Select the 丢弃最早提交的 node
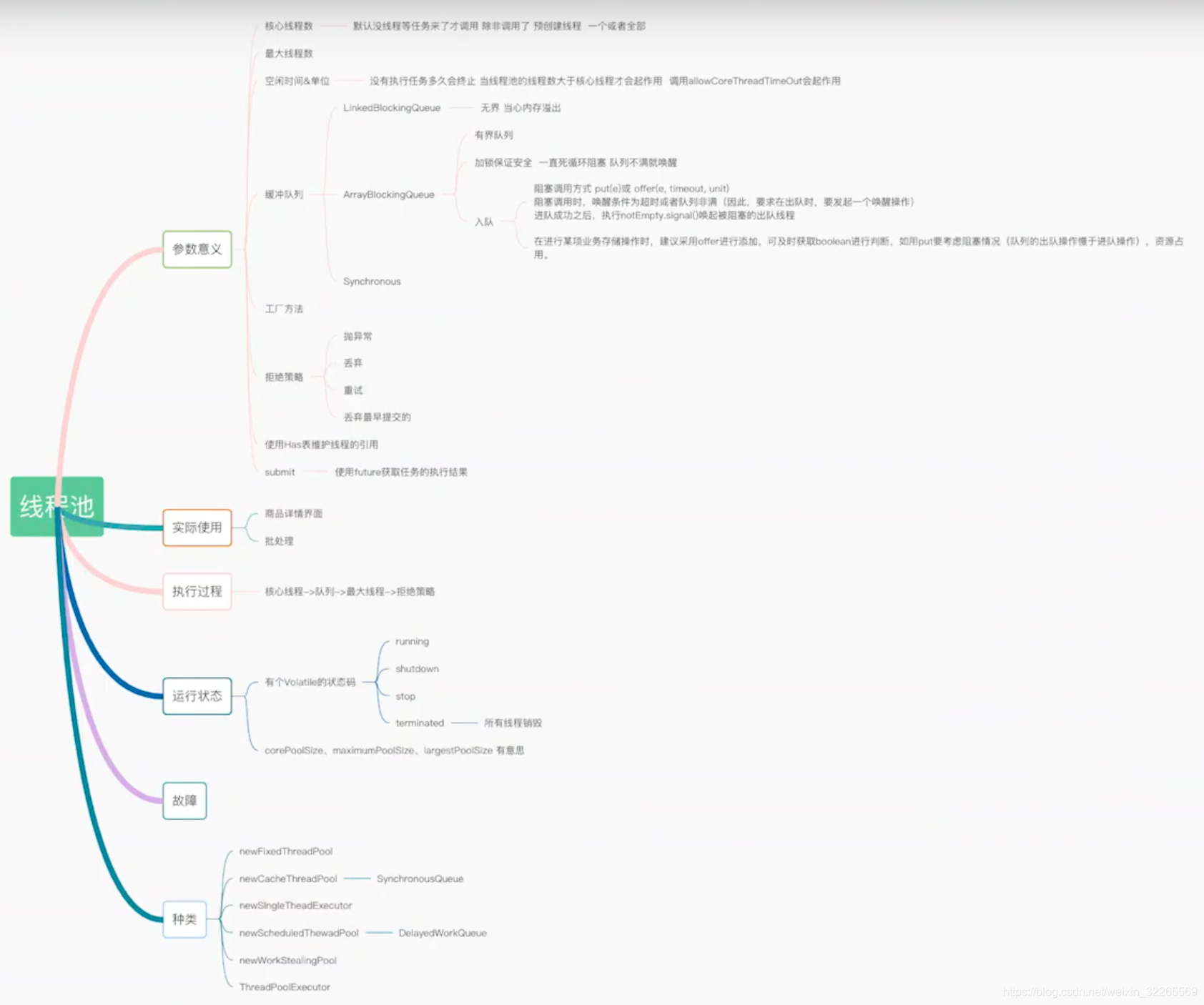1204x1005 pixels. [377, 417]
